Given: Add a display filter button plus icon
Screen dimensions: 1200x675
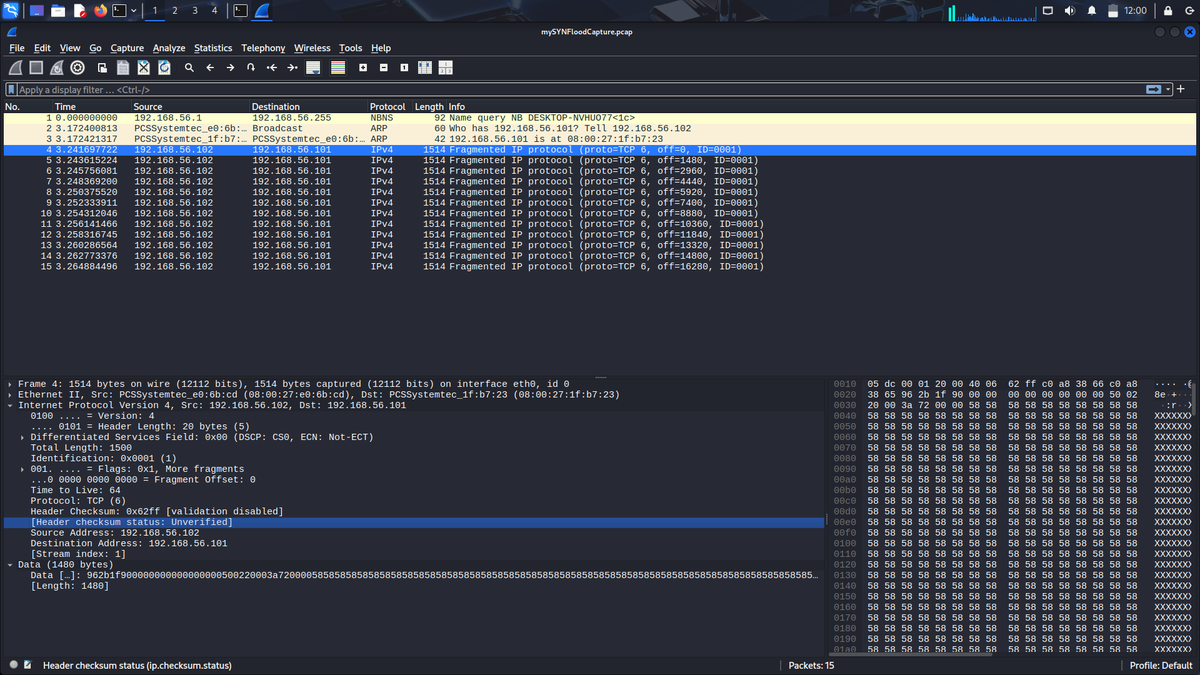Looking at the screenshot, I should [x=1181, y=90].
